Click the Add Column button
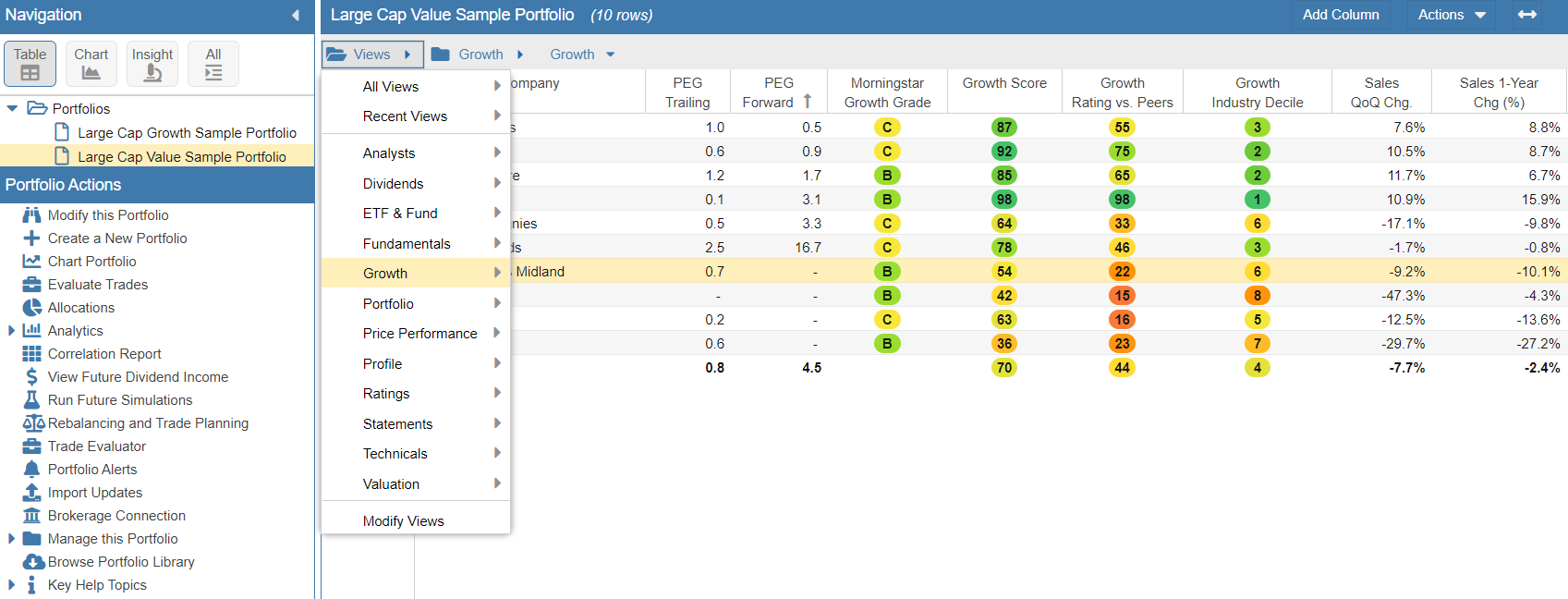Image resolution: width=1568 pixels, height=599 pixels. click(x=1341, y=15)
